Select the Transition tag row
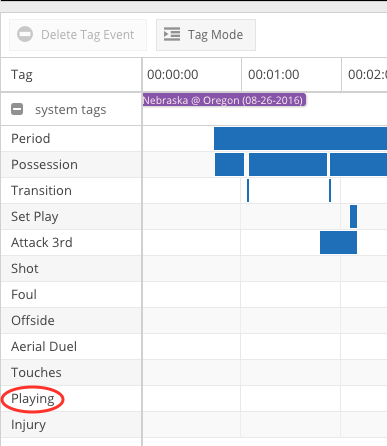Image resolution: width=387 pixels, height=446 pixels. (x=71, y=191)
